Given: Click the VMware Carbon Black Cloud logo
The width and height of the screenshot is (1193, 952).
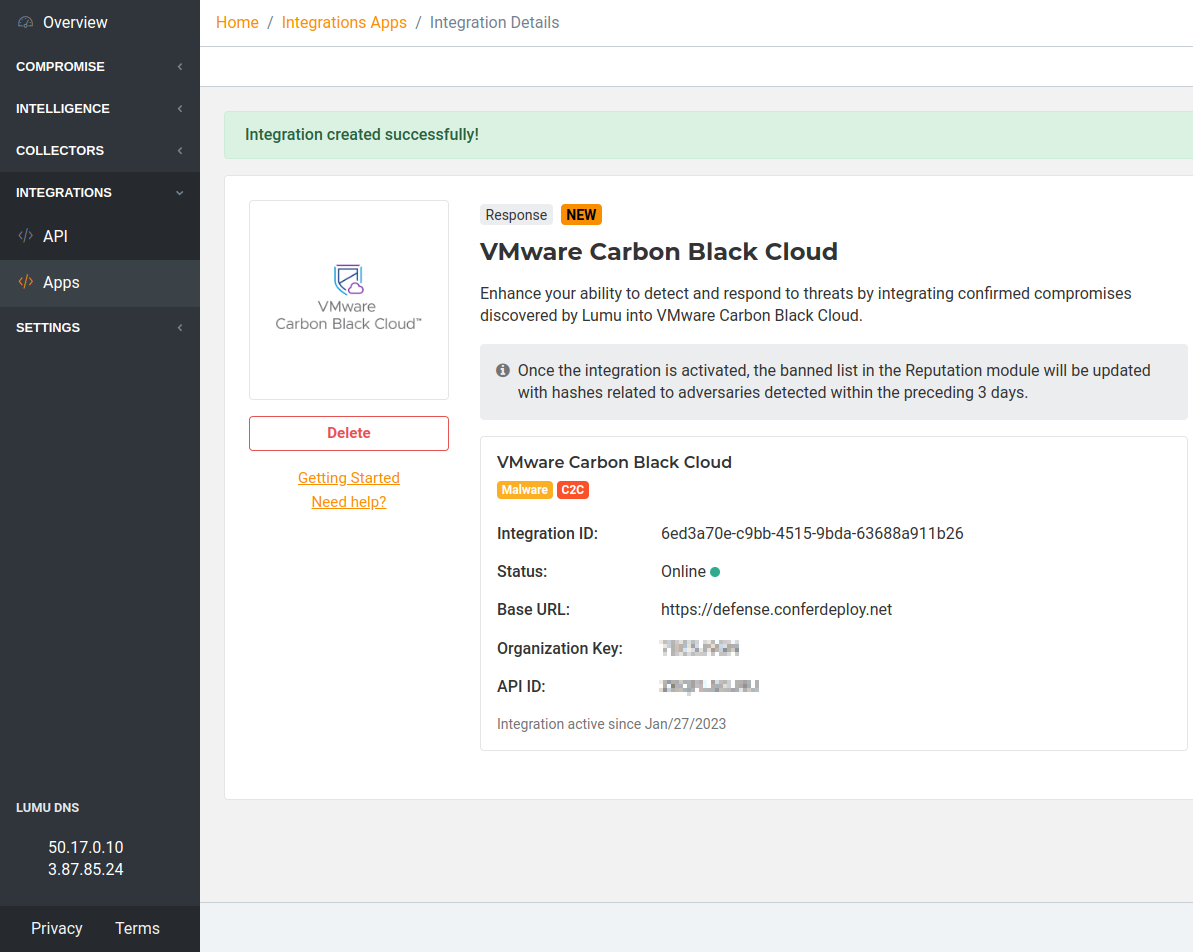Looking at the screenshot, I should 348,298.
